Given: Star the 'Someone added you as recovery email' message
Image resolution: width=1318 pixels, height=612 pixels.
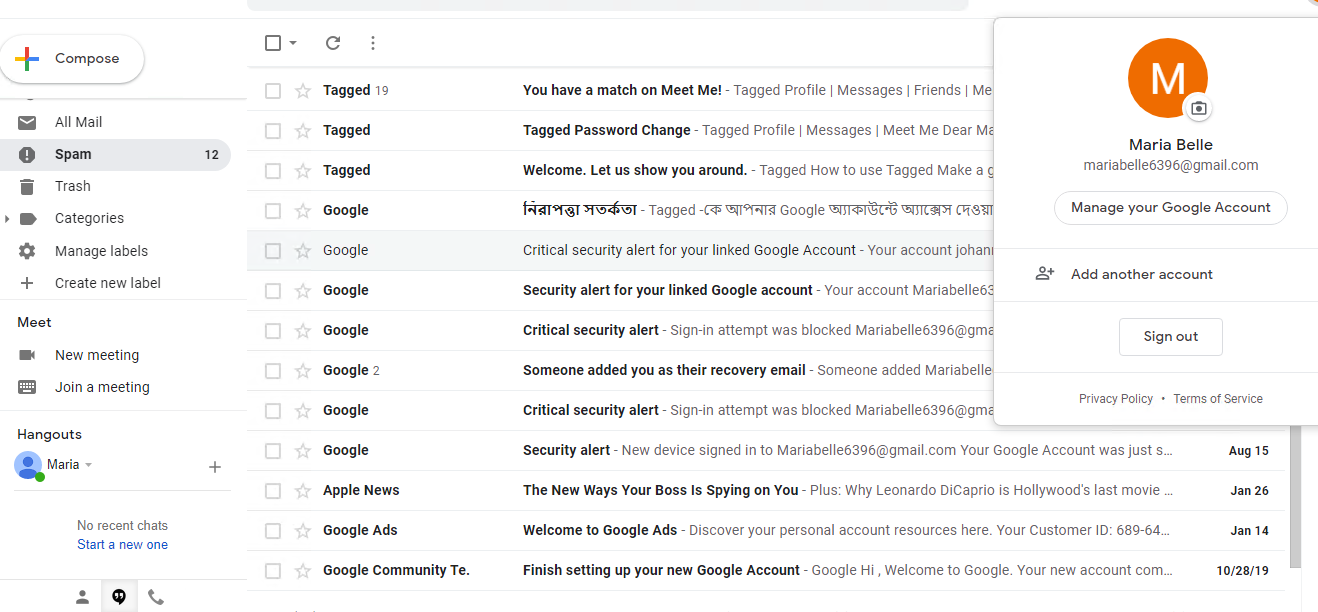Looking at the screenshot, I should click(303, 371).
